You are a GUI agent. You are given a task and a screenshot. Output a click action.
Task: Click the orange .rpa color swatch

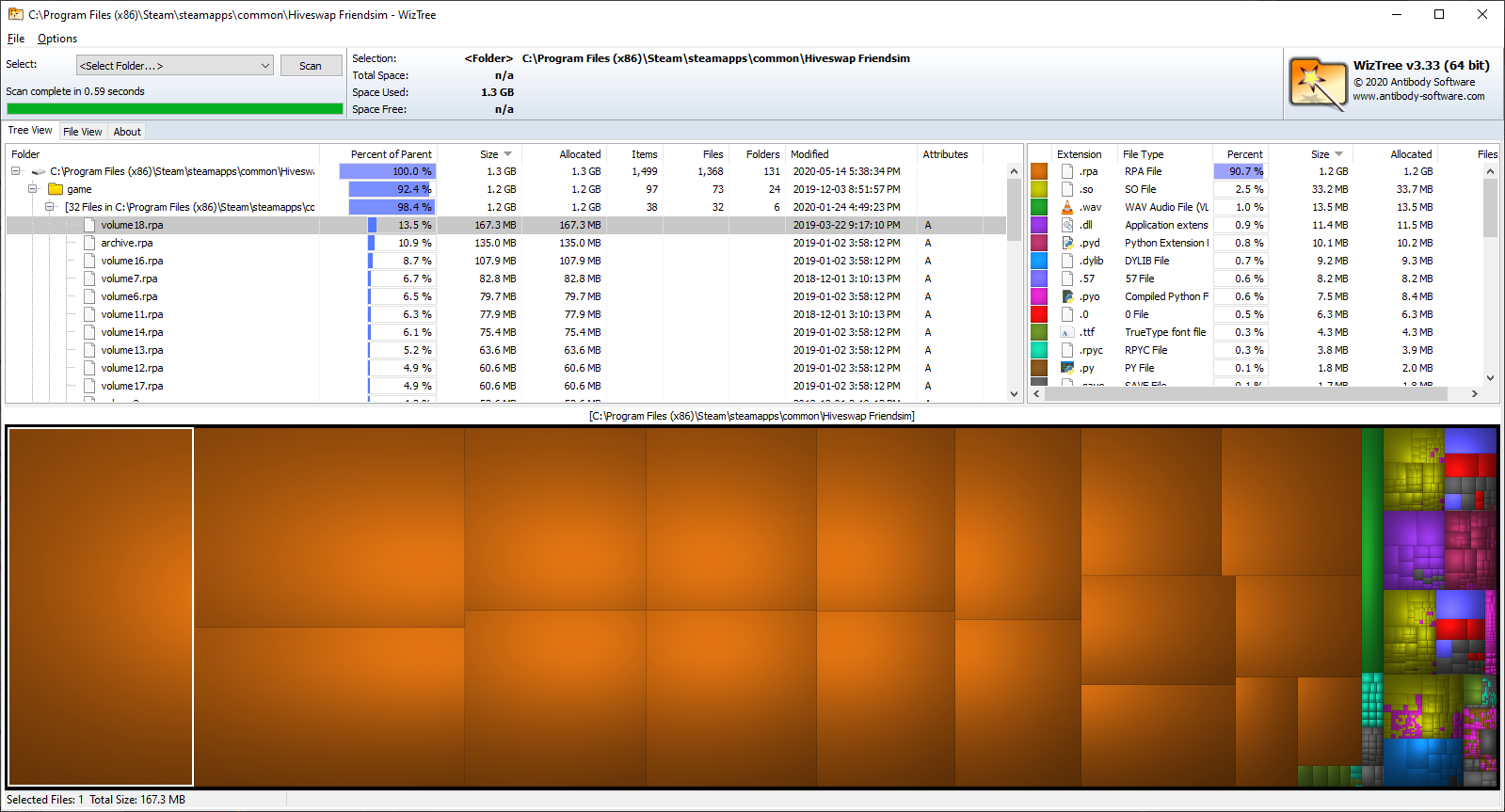[x=1039, y=171]
